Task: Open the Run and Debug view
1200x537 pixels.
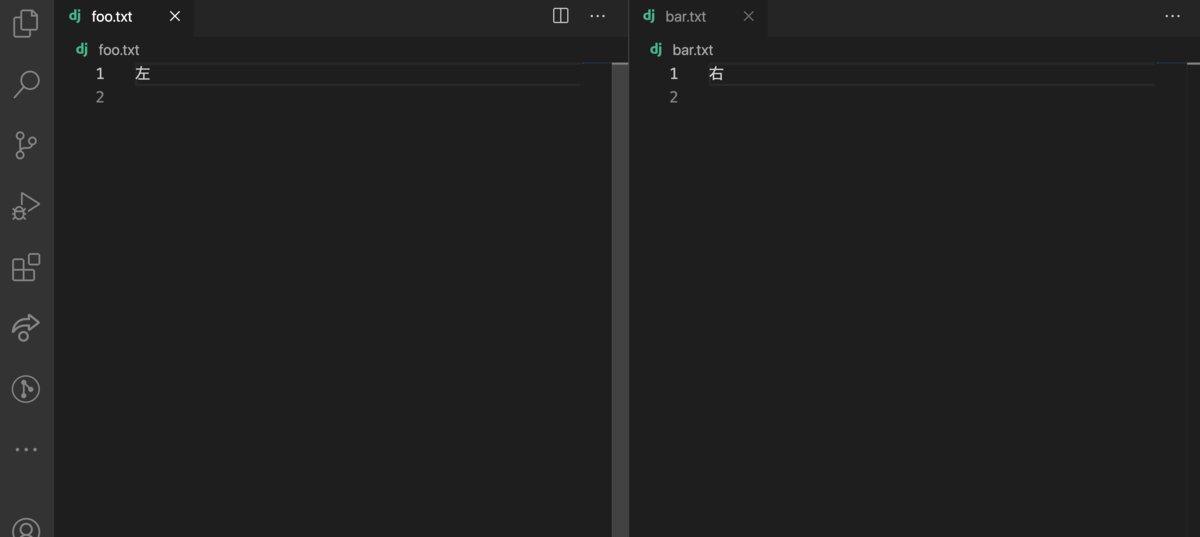Action: (x=26, y=206)
